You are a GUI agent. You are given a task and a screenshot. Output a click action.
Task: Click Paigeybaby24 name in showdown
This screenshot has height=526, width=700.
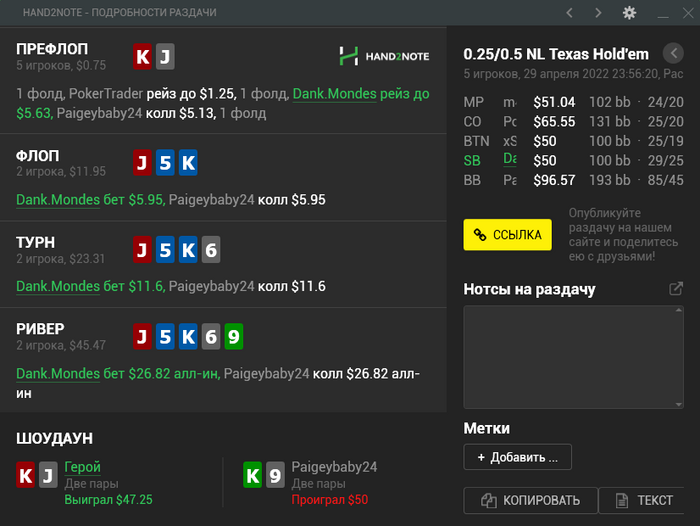(x=334, y=467)
